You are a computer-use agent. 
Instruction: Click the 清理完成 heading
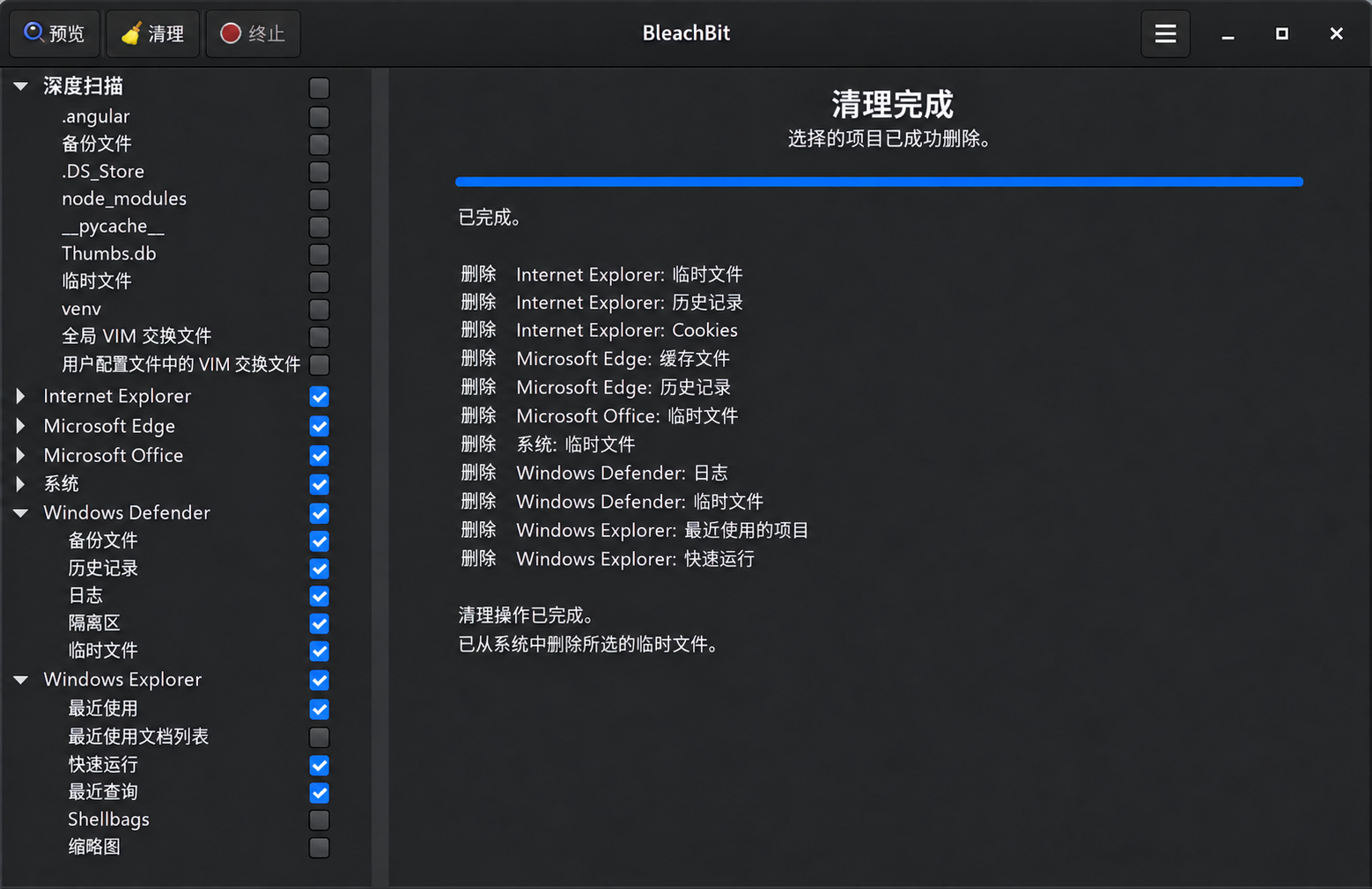pos(892,105)
